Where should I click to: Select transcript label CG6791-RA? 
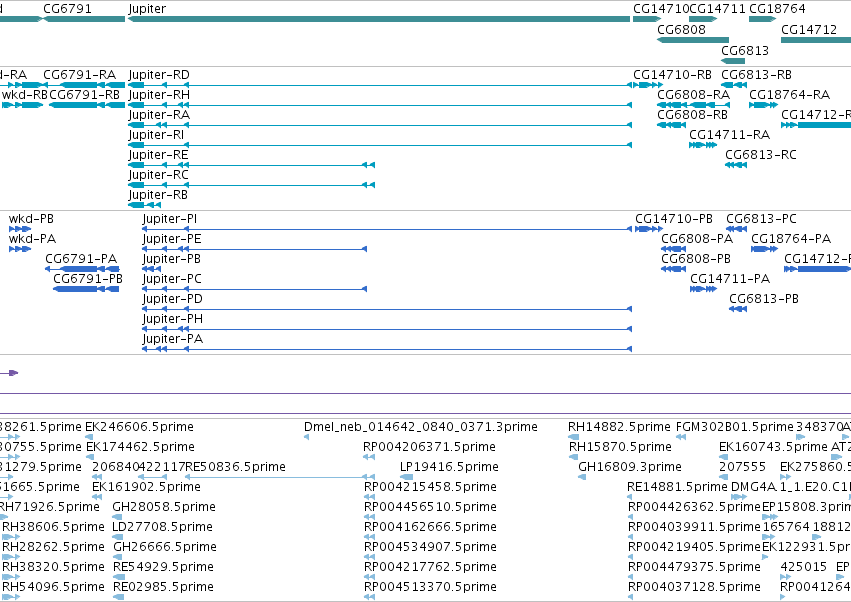79,74
